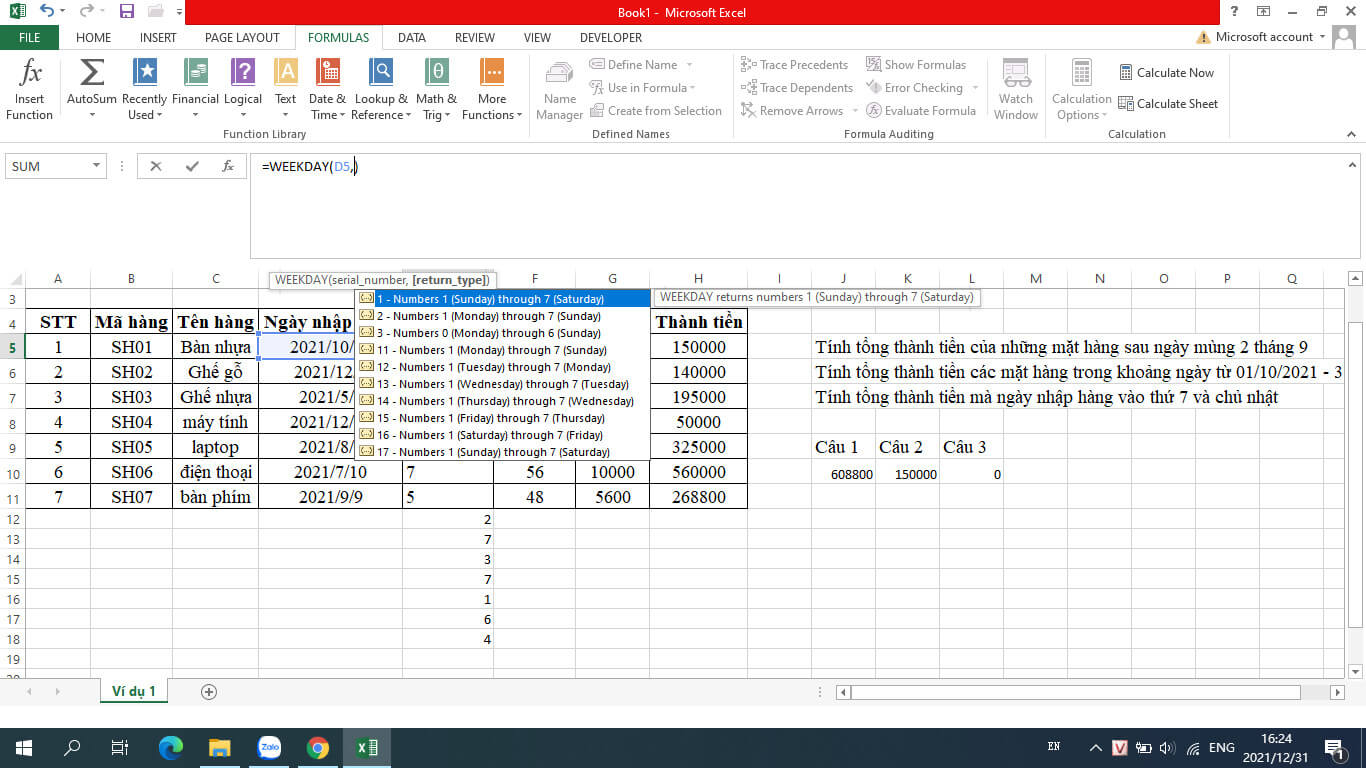
Task: Open the Watch Window
Action: tap(1016, 90)
